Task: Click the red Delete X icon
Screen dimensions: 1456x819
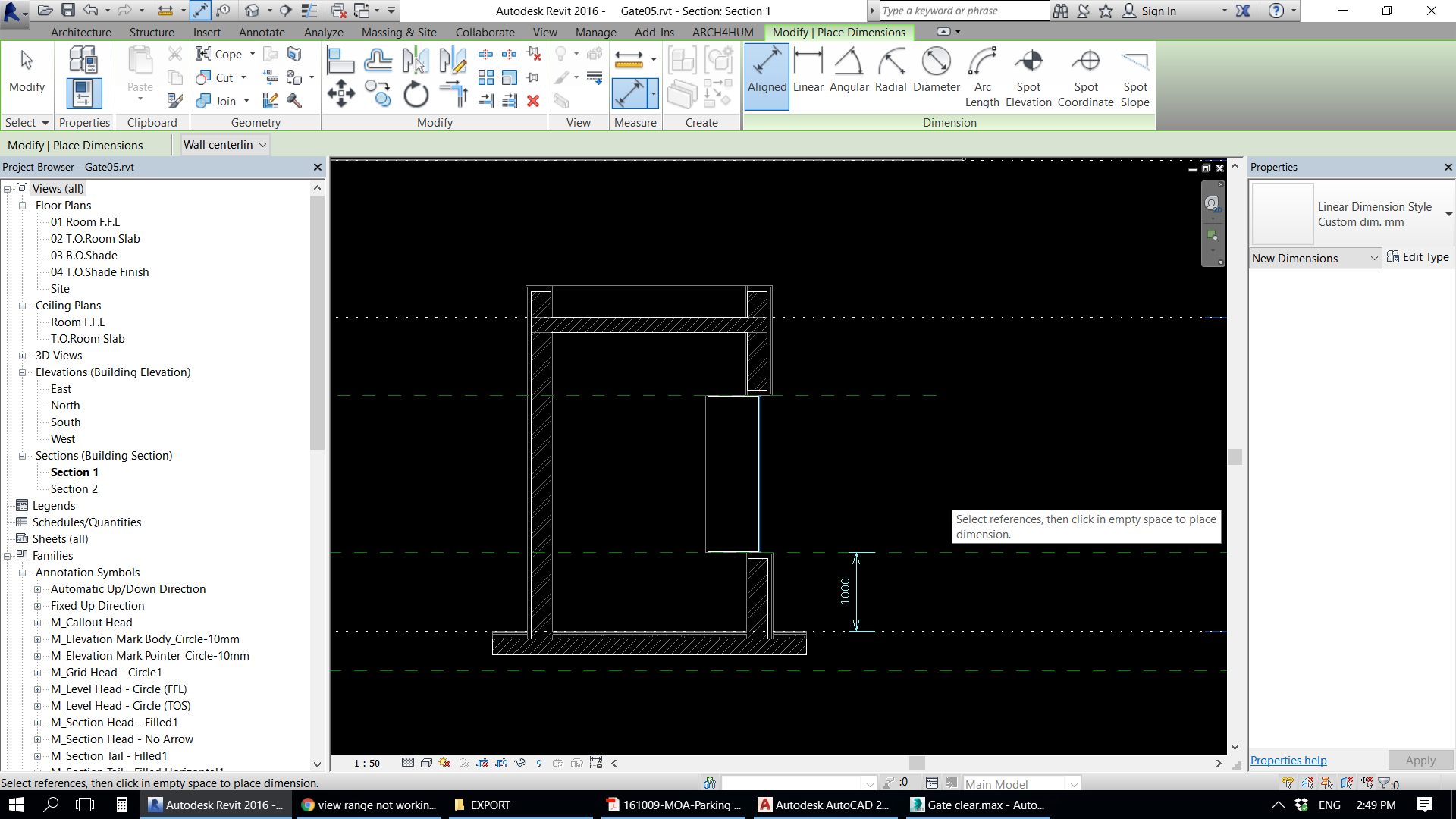Action: [x=533, y=101]
